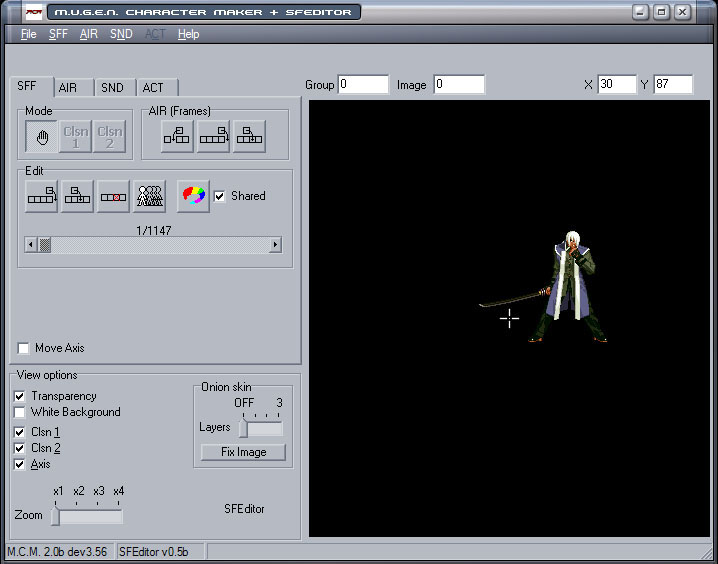Uncheck the Shared palette checkbox
This screenshot has height=564, width=718.
point(220,196)
